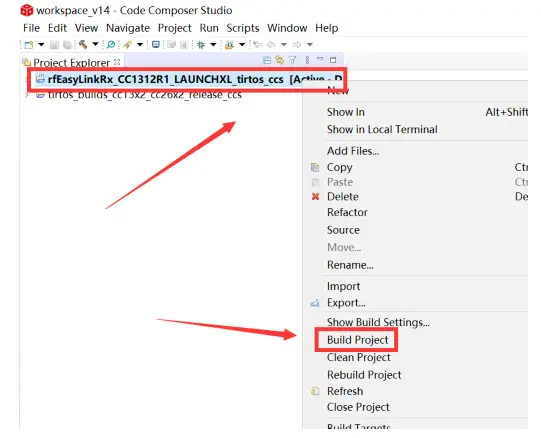Open the Source submenu
Image resolution: width=541 pixels, height=438 pixels.
343,230
